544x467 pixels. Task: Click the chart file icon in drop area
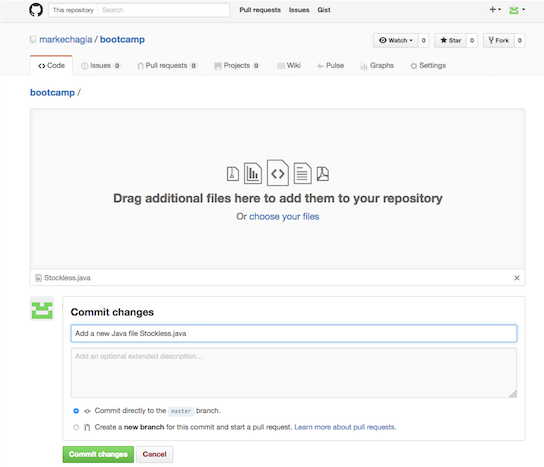coord(253,173)
